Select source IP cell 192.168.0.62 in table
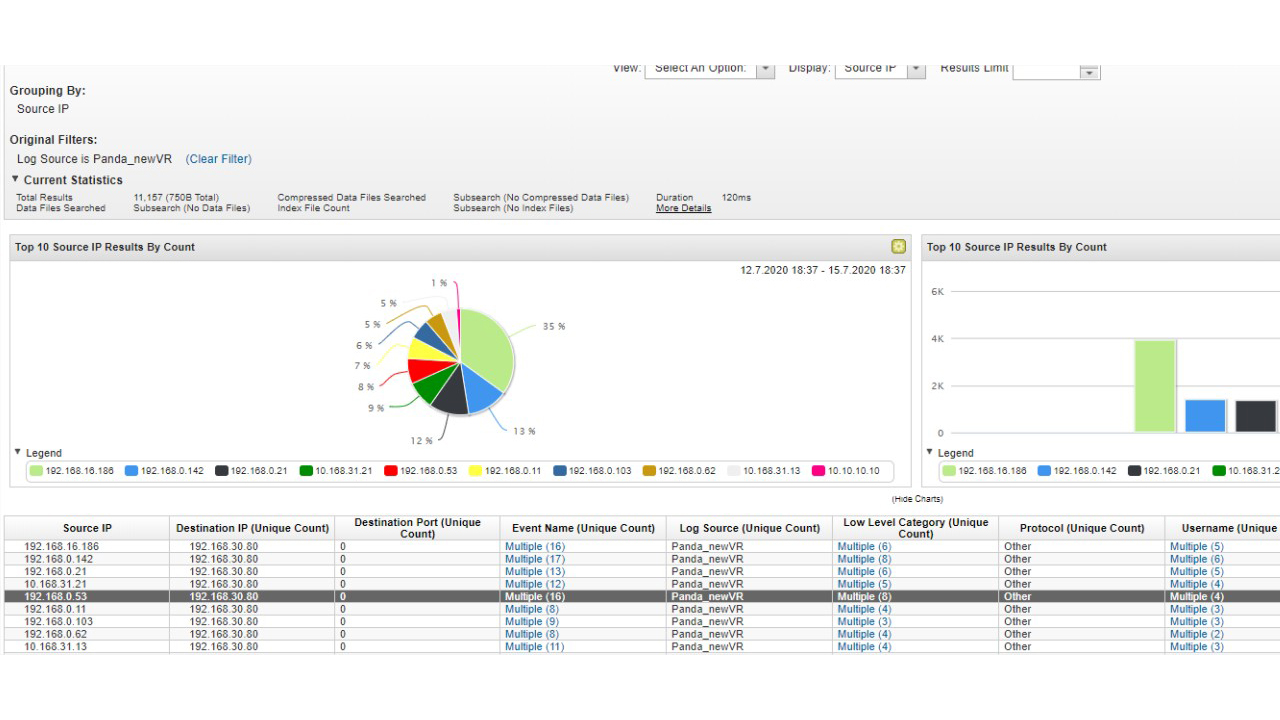1280x720 pixels. pyautogui.click(x=87, y=634)
